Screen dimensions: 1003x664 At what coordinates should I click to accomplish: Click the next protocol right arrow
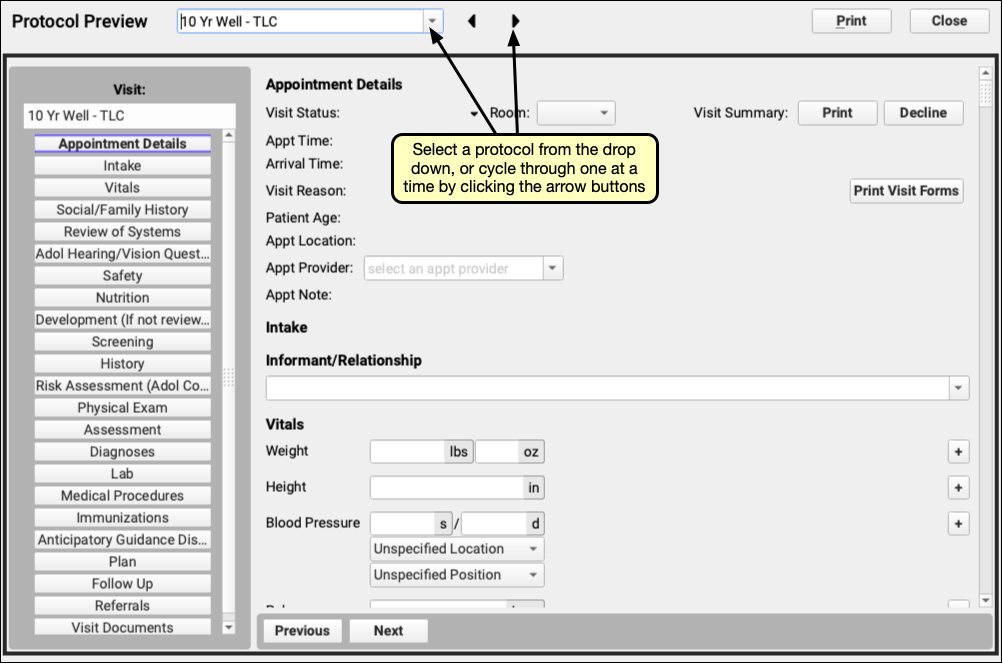pos(515,21)
